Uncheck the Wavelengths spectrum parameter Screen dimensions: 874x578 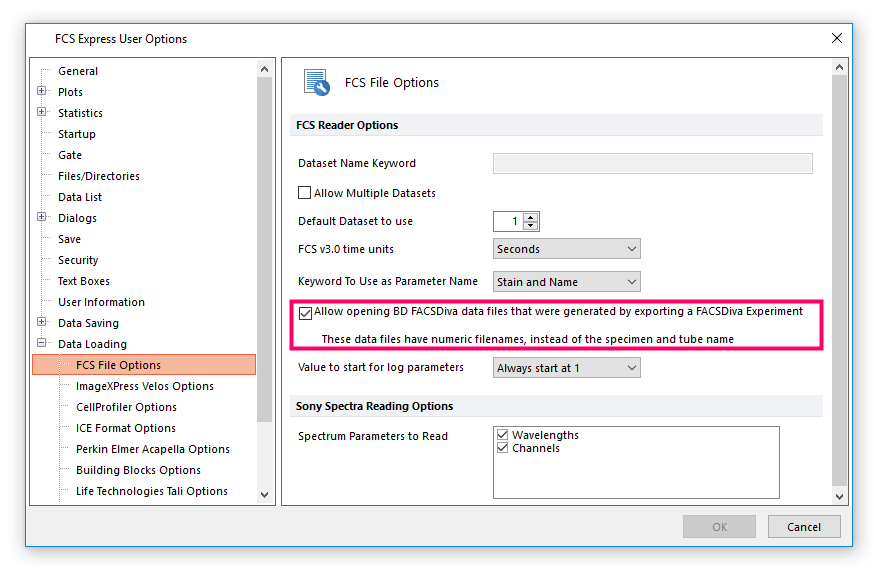click(x=502, y=435)
